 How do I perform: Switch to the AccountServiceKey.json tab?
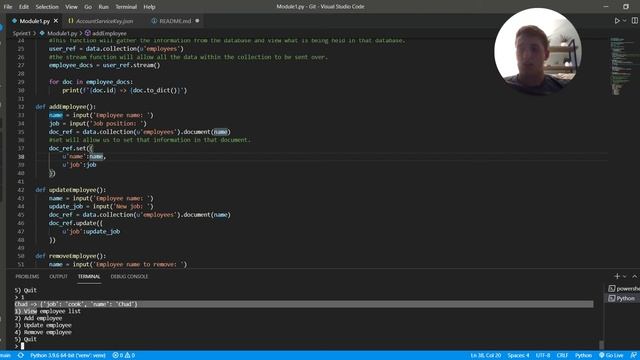tap(104, 21)
